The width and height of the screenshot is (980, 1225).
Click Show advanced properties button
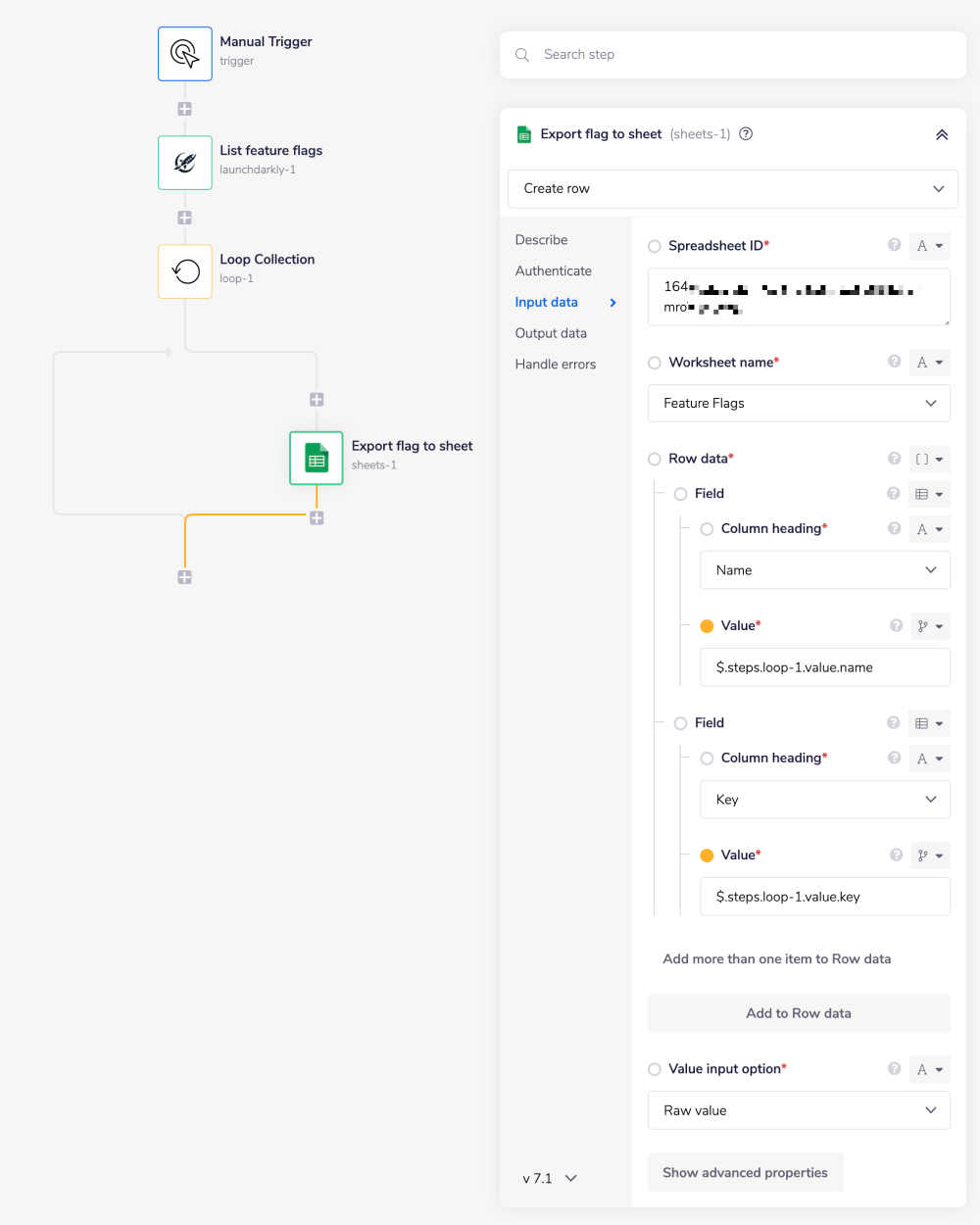745,1173
